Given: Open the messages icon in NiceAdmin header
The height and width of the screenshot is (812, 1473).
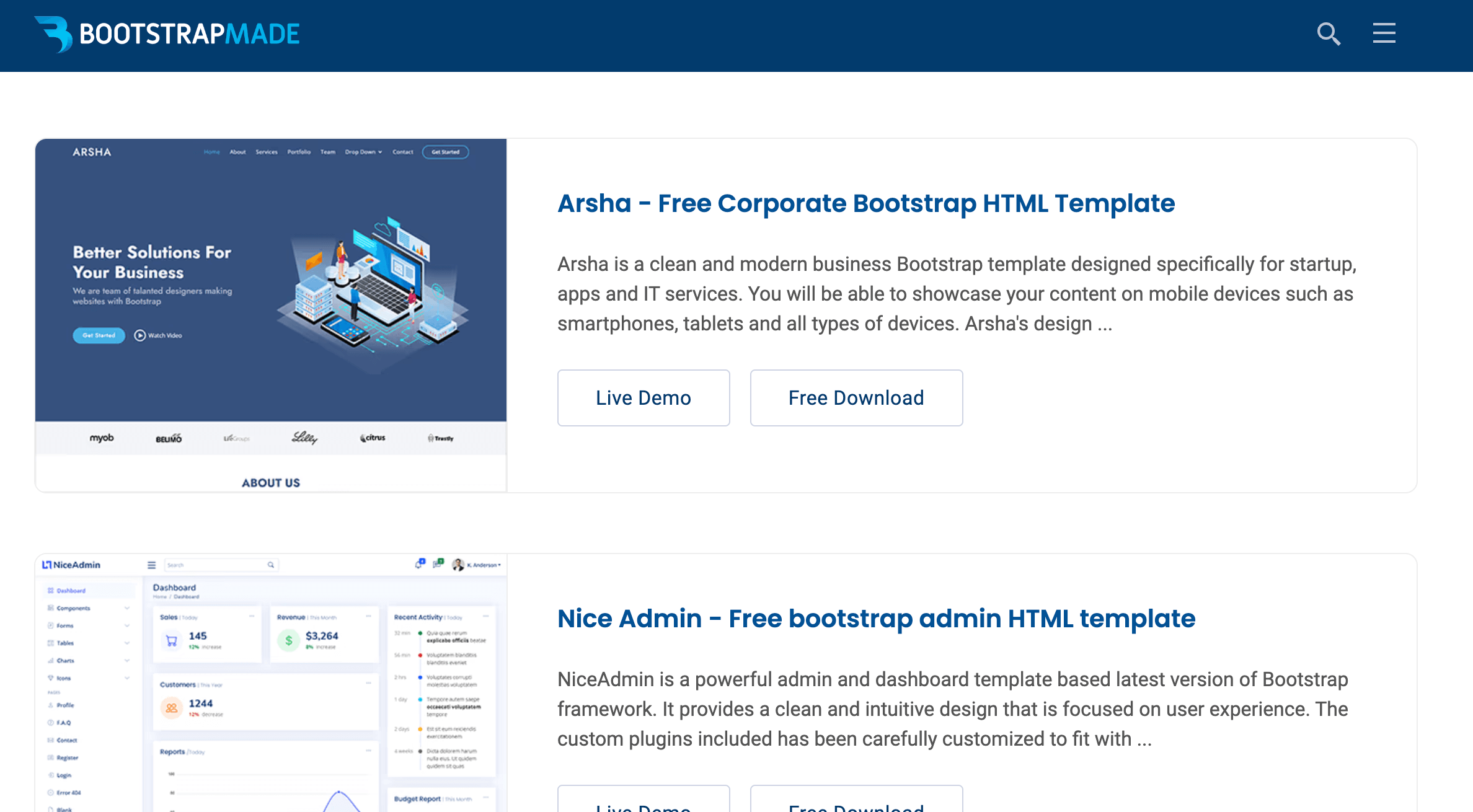Looking at the screenshot, I should point(438,564).
